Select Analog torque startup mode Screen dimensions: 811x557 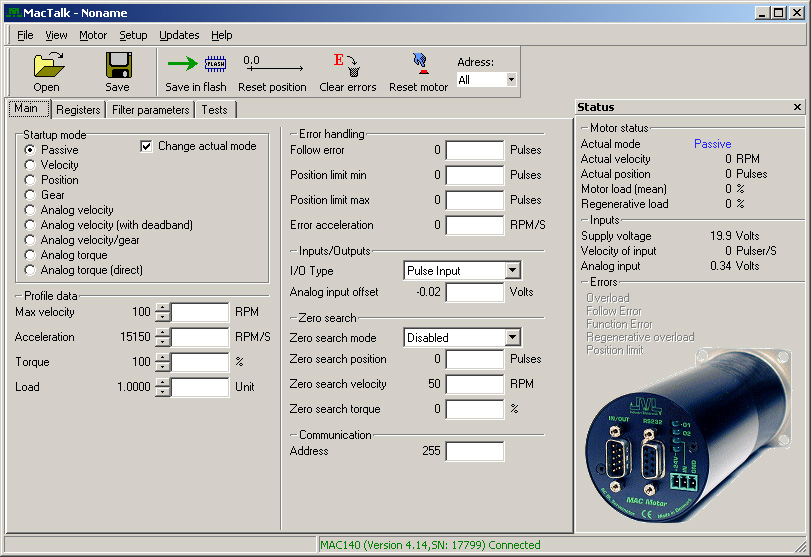(30, 255)
